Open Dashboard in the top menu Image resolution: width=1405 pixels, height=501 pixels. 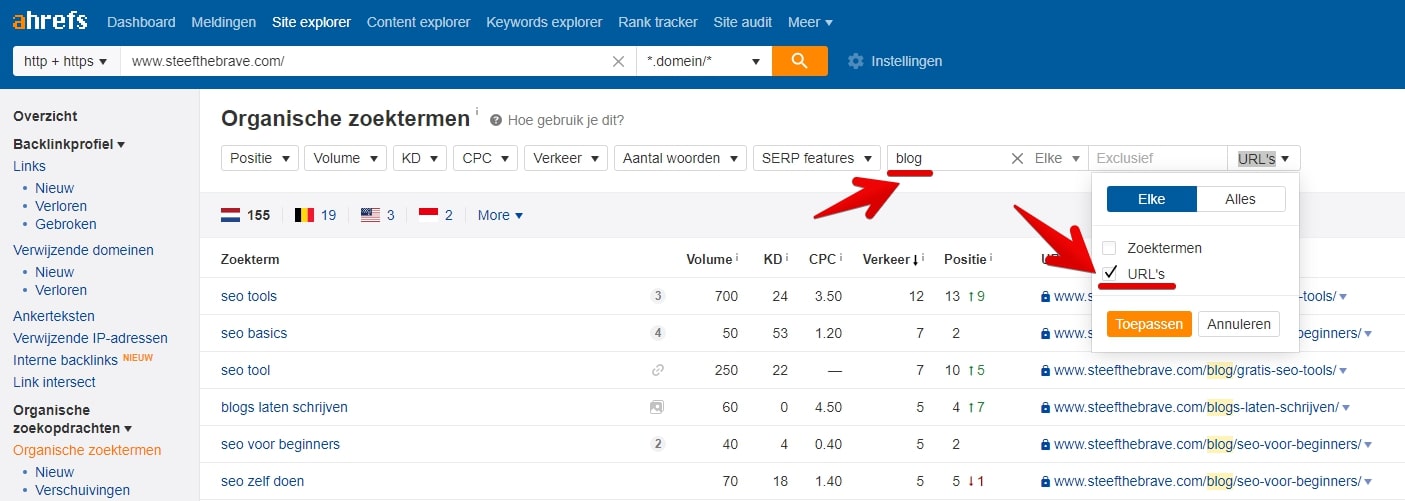pyautogui.click(x=141, y=22)
